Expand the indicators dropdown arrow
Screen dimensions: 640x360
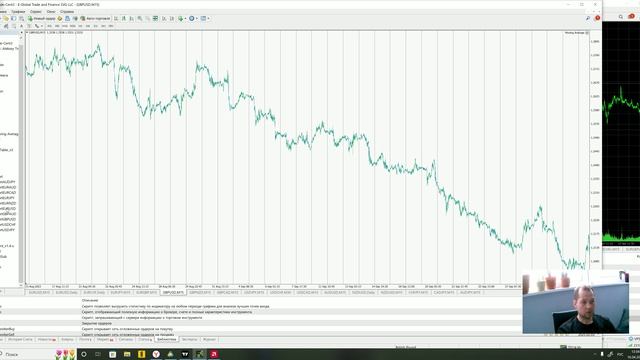185,18
